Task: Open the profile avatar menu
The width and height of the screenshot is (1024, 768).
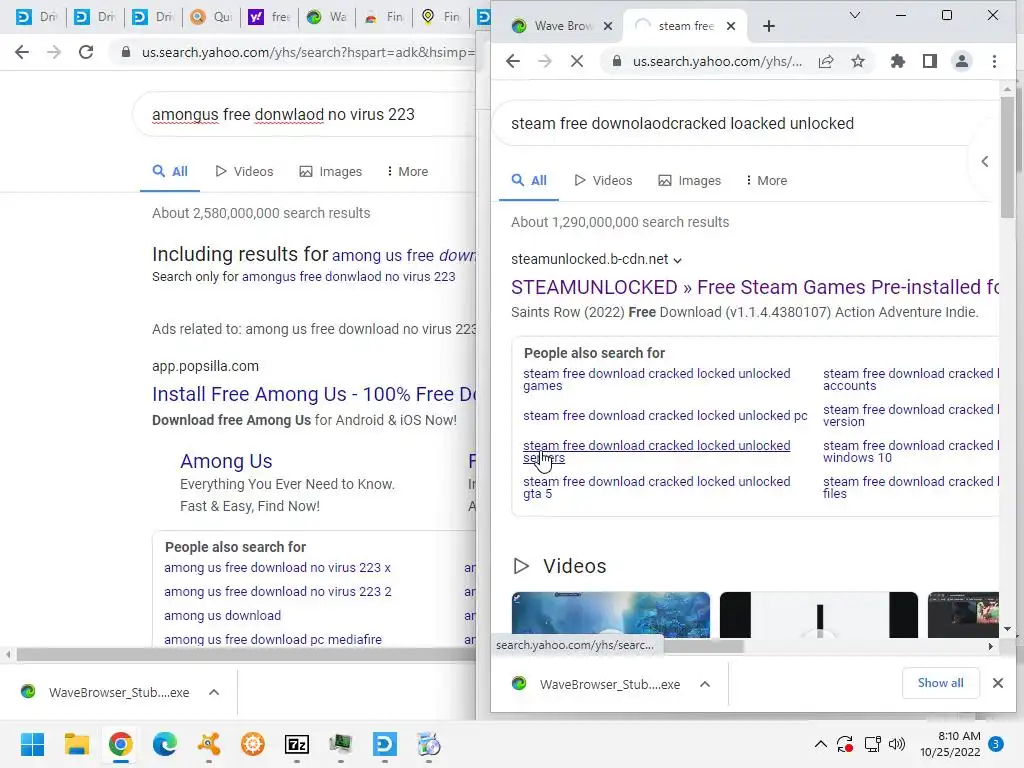Action: click(x=962, y=61)
